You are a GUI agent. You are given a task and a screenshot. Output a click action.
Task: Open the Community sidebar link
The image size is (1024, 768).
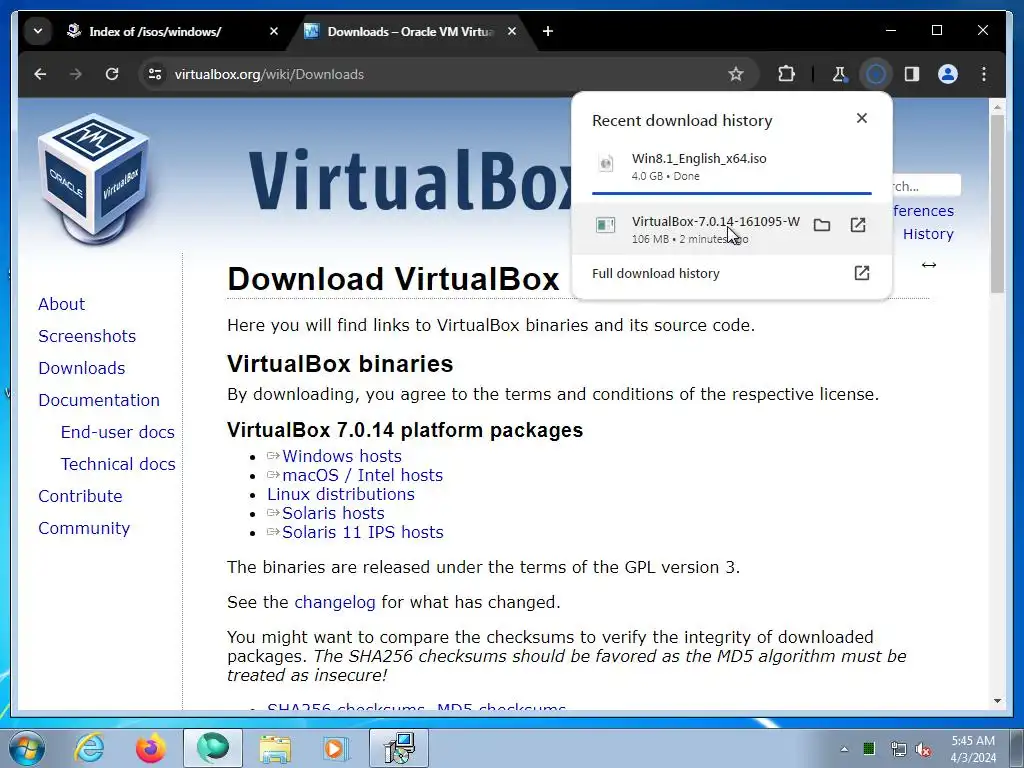(x=84, y=528)
